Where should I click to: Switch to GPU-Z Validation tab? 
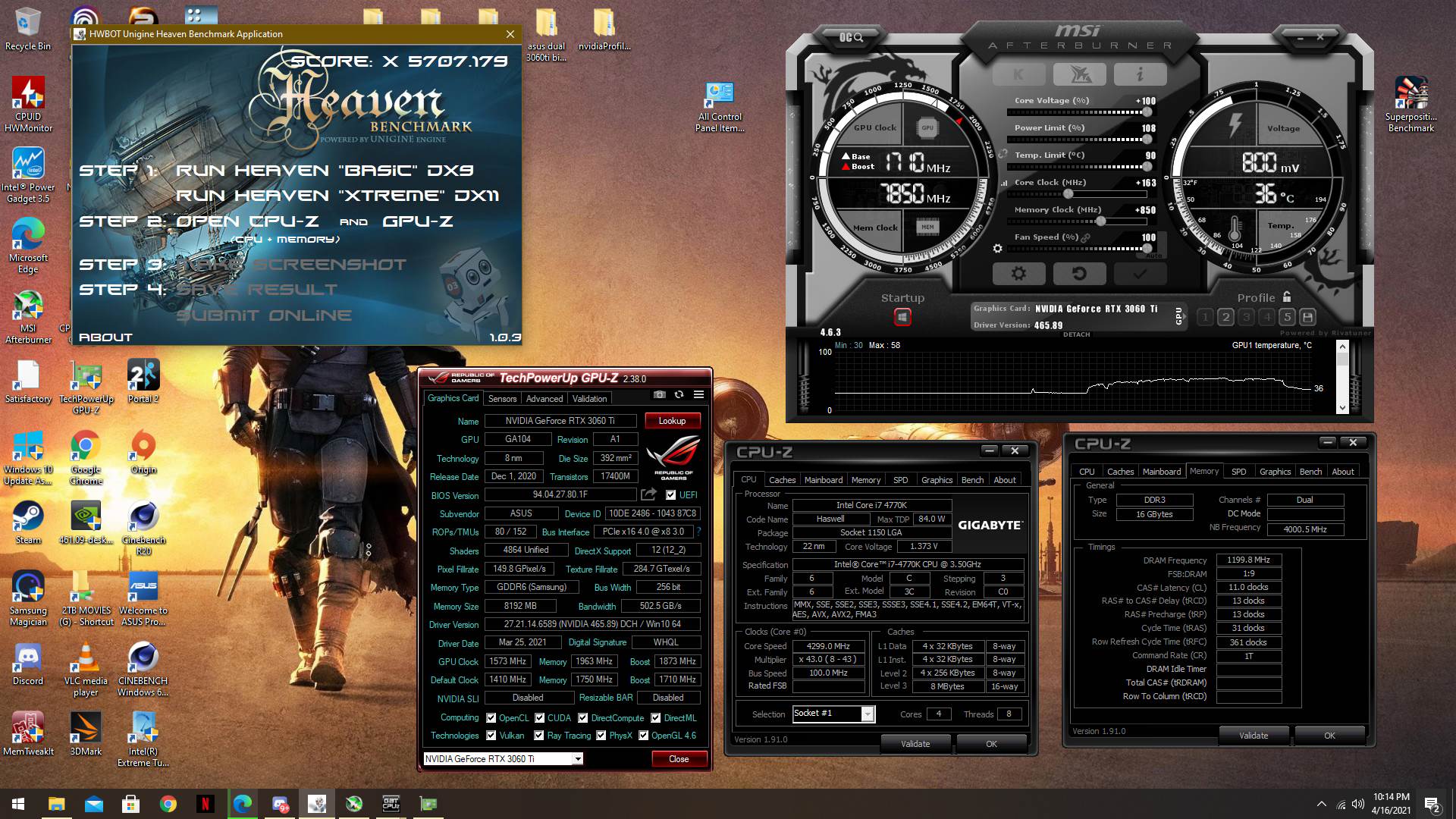[589, 399]
